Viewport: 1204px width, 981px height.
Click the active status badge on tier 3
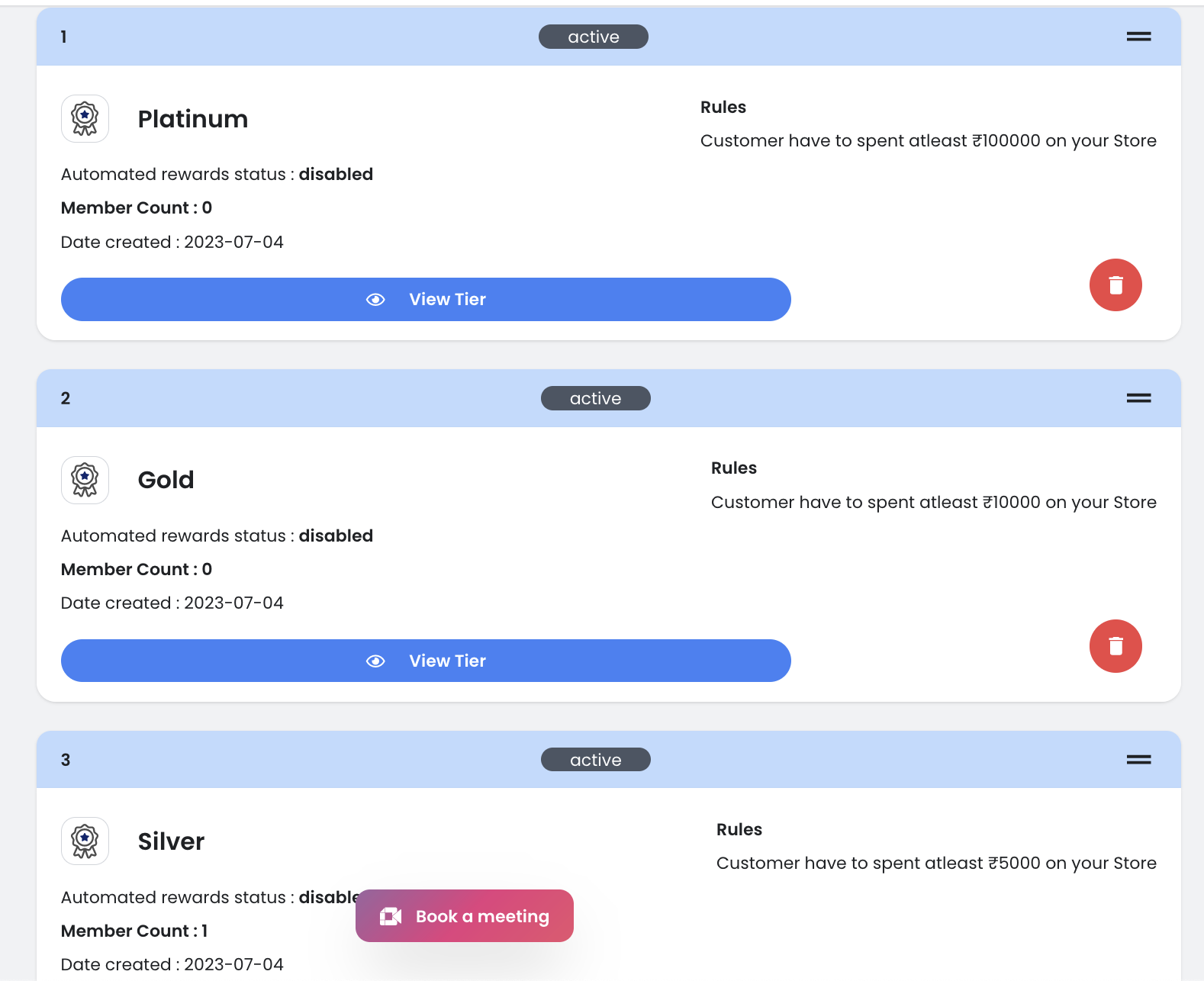tap(595, 760)
